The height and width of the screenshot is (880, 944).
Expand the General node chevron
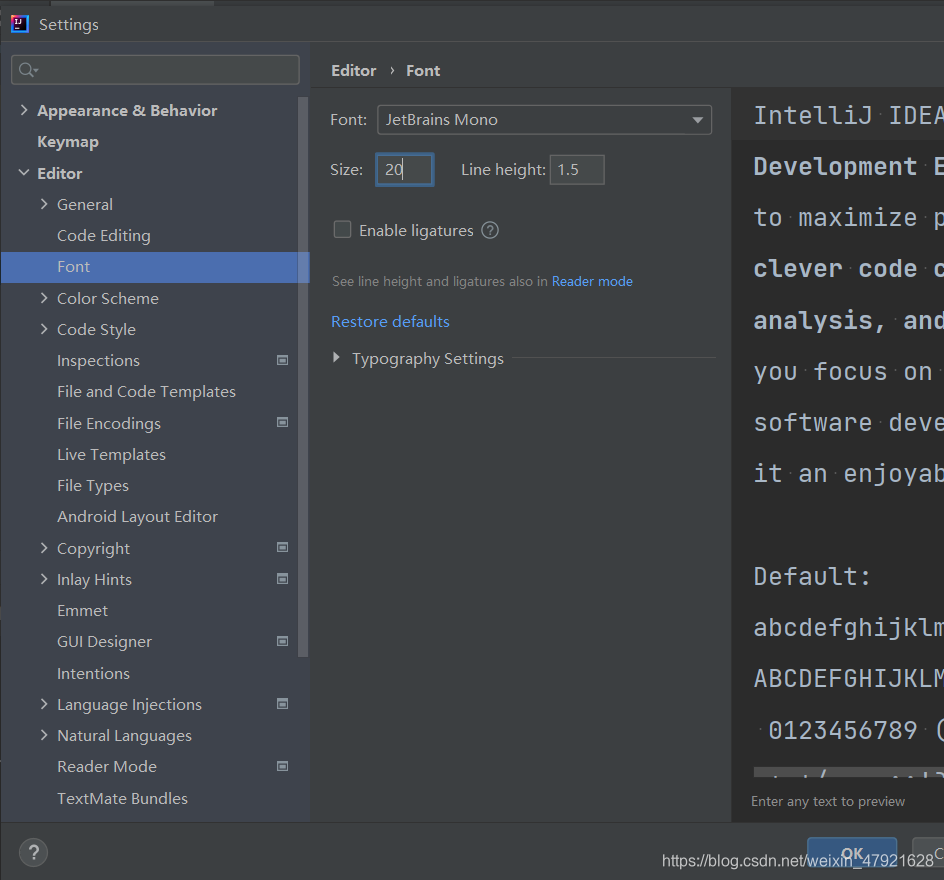click(x=44, y=204)
